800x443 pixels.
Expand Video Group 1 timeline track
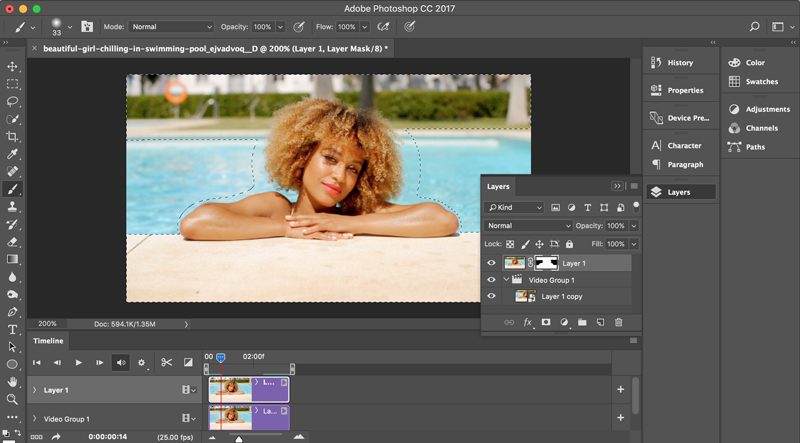coord(34,419)
